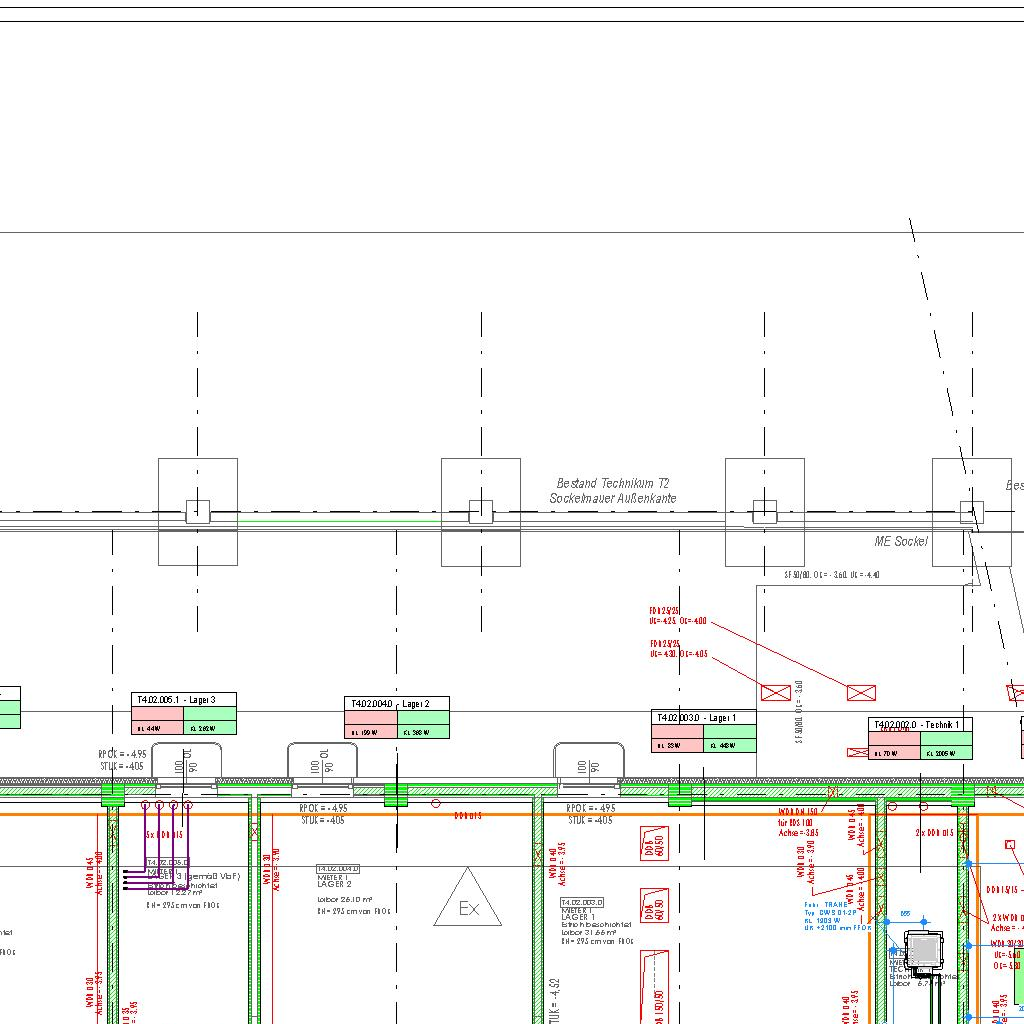Select the green column below Lager 2 tag

coord(396,795)
